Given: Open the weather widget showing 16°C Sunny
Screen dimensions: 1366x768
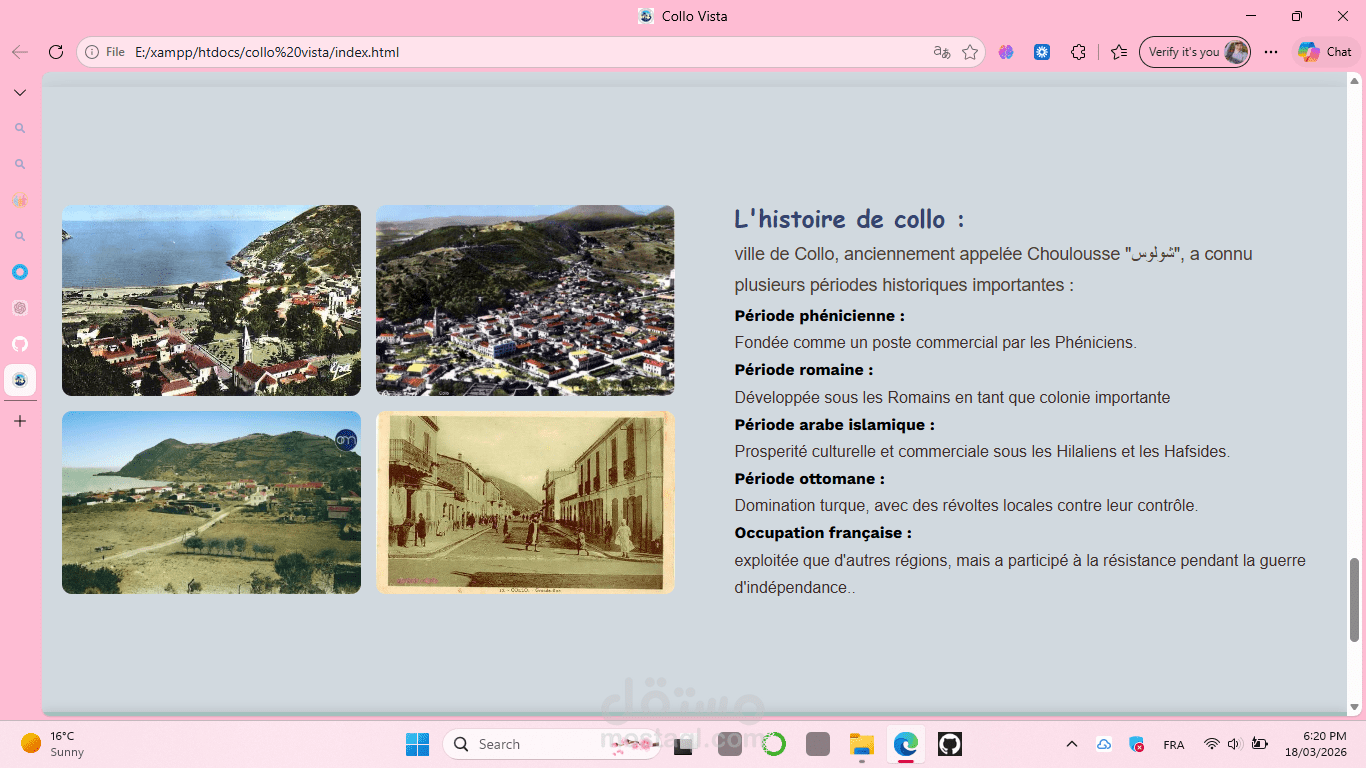Looking at the screenshot, I should coord(54,744).
